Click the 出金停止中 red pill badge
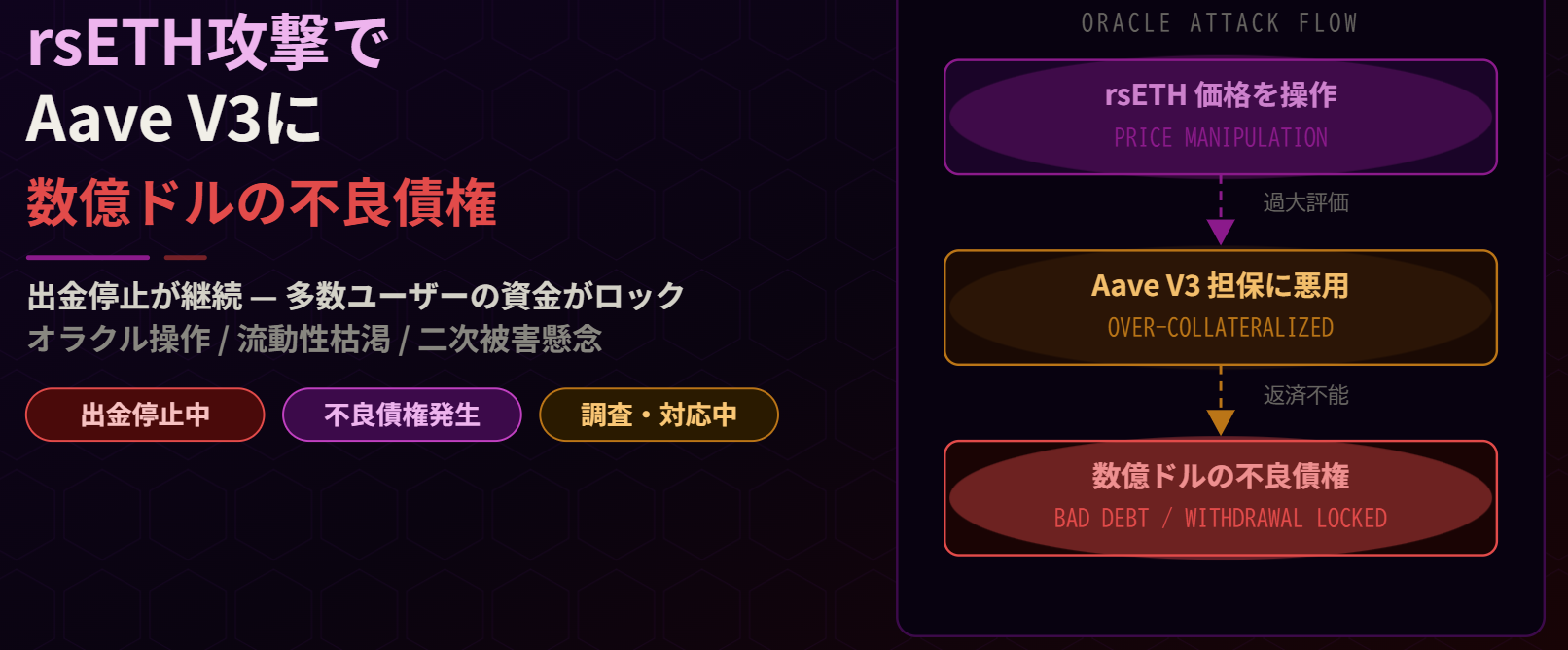 point(145,415)
